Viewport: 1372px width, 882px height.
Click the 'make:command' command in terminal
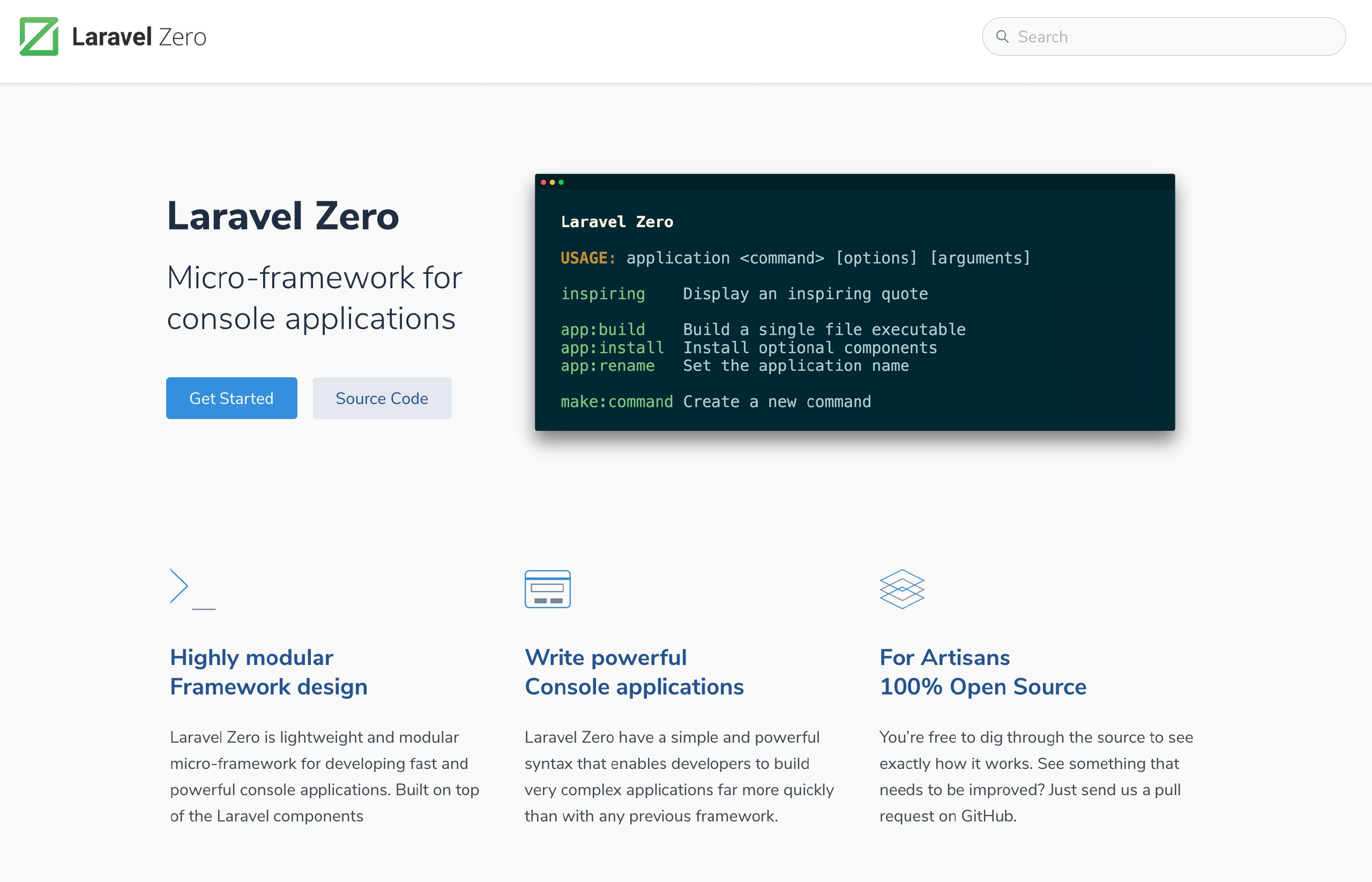(617, 401)
